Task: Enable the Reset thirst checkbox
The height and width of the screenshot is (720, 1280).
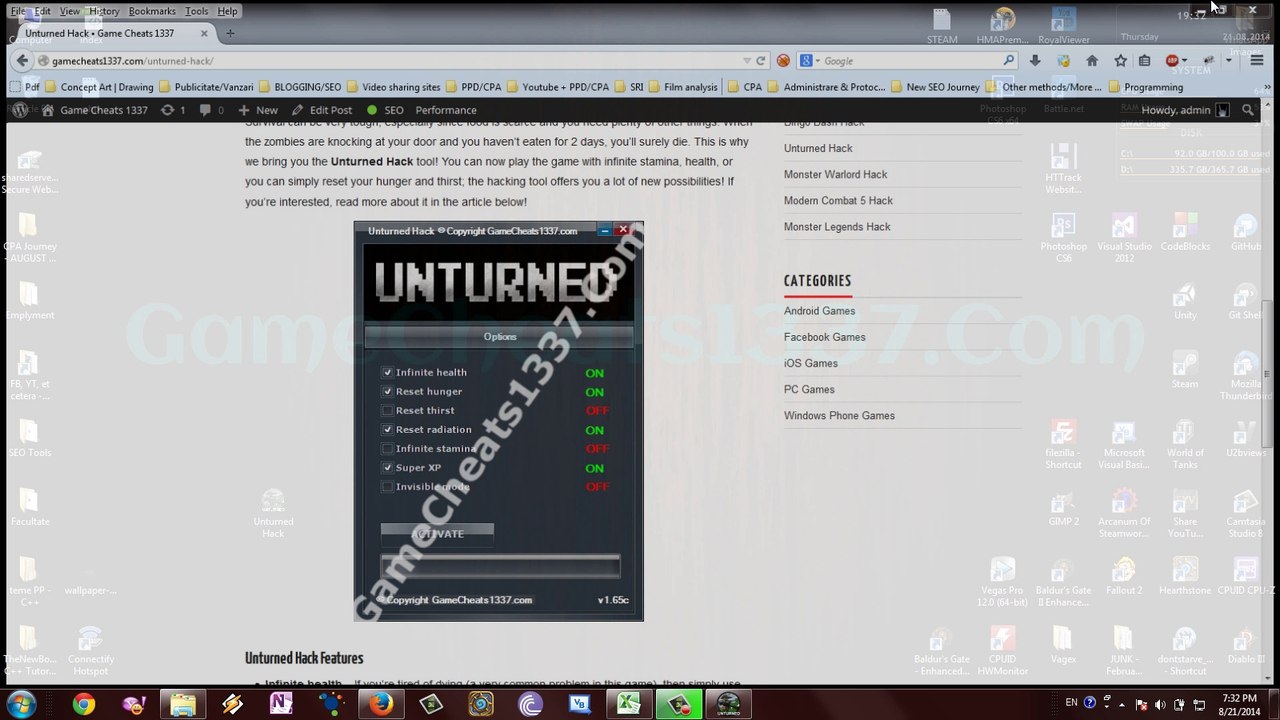Action: [387, 410]
